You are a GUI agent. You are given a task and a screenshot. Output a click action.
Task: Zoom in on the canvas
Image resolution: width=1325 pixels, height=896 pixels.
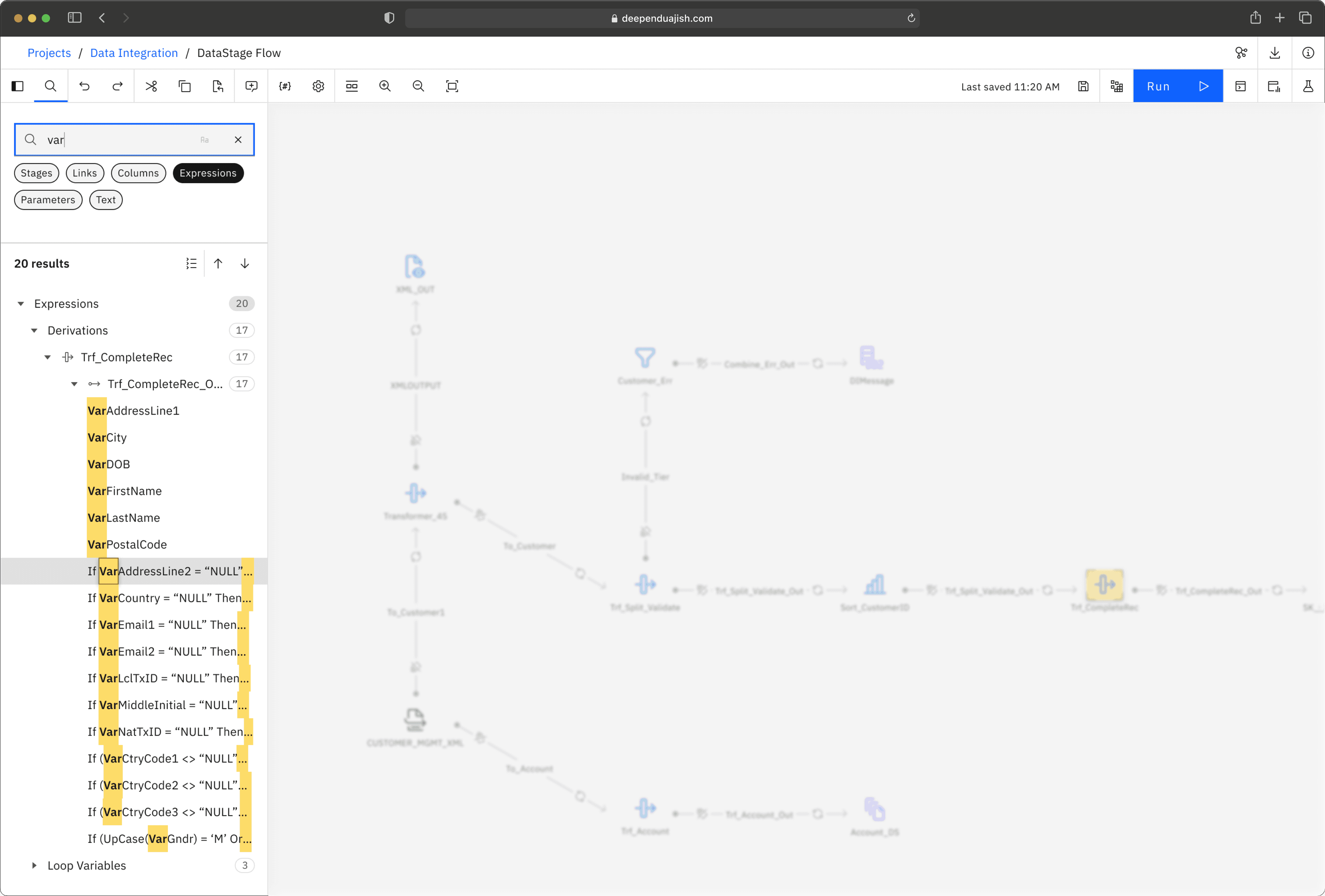pyautogui.click(x=385, y=86)
